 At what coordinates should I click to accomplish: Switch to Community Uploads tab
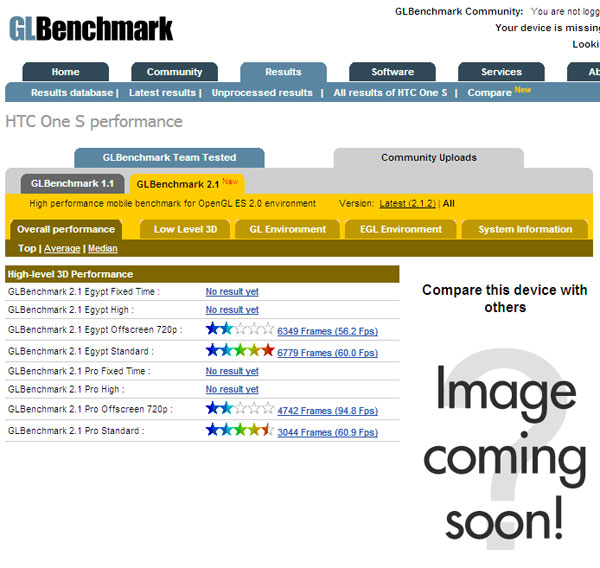coord(429,158)
